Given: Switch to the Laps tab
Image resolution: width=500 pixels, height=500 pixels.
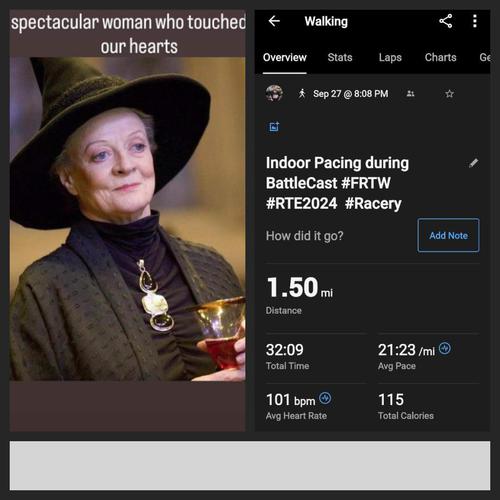Looking at the screenshot, I should click(x=390, y=57).
